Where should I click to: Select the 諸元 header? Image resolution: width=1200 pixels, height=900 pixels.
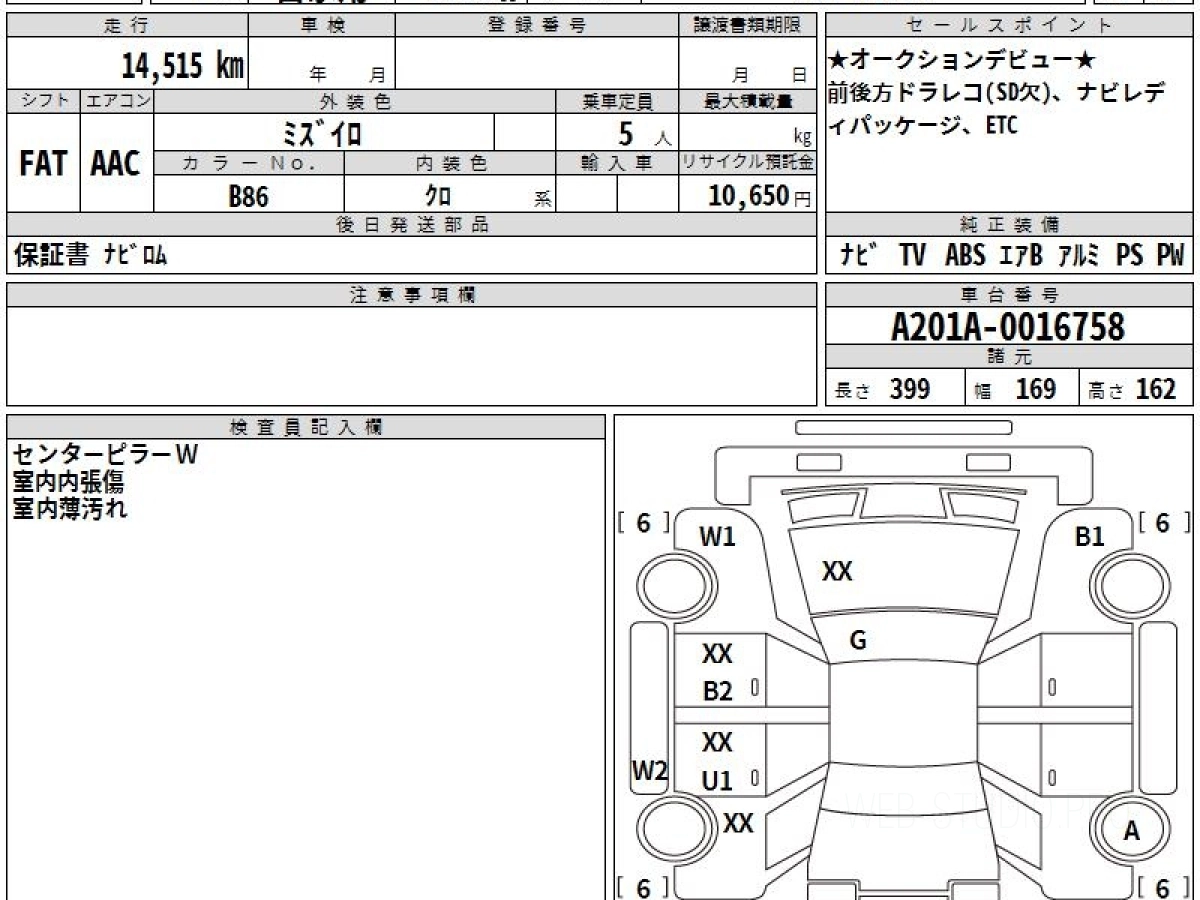coord(1010,357)
